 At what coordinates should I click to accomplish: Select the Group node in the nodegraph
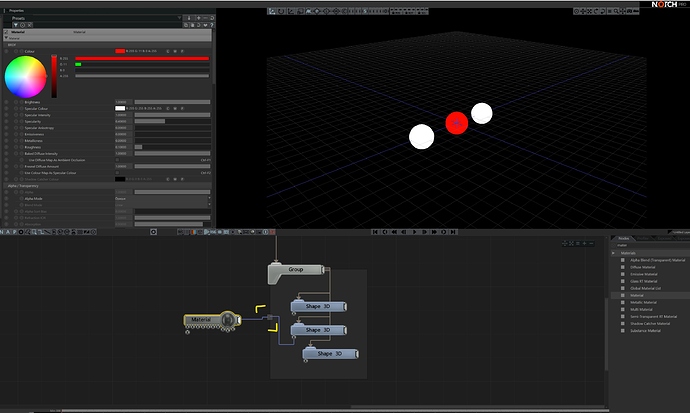coord(296,270)
